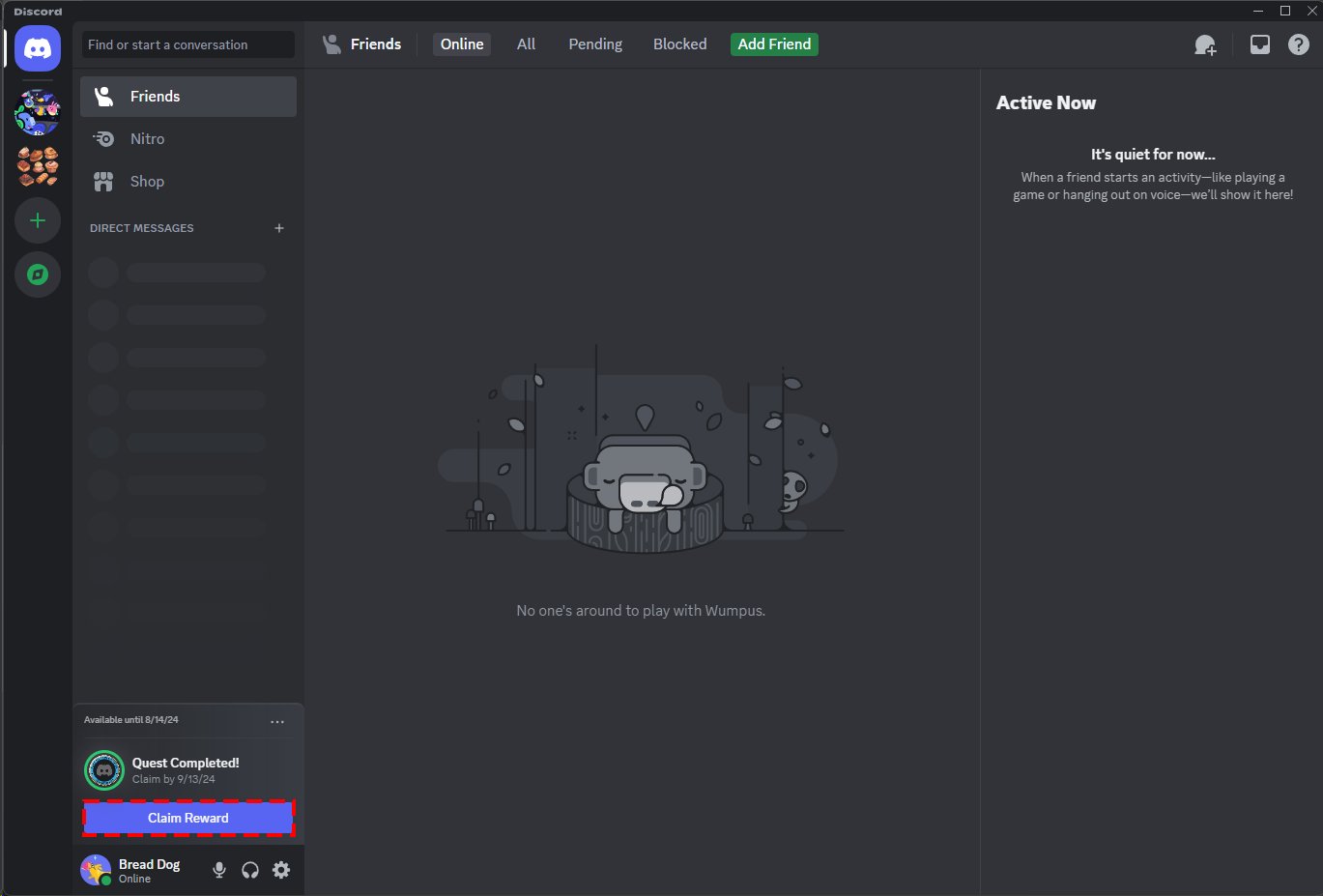
Task: Show Pending friend requests tab
Action: coord(595,44)
